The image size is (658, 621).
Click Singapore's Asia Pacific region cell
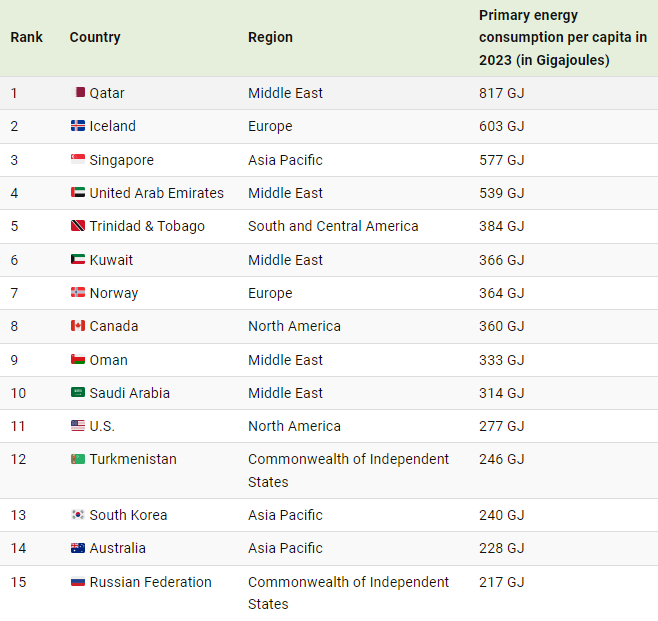click(285, 160)
